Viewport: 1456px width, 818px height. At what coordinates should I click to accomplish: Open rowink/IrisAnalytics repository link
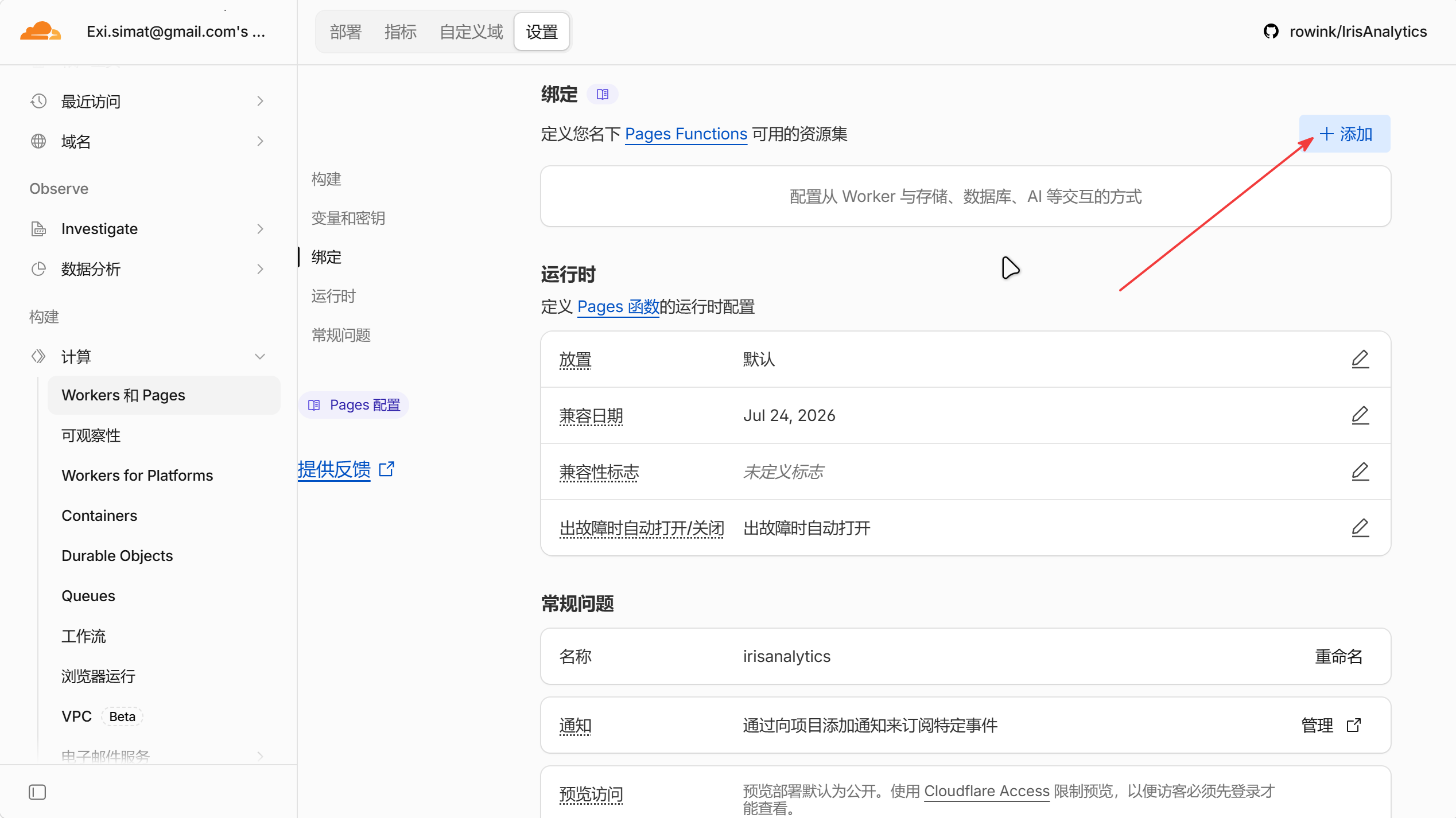click(x=1358, y=32)
